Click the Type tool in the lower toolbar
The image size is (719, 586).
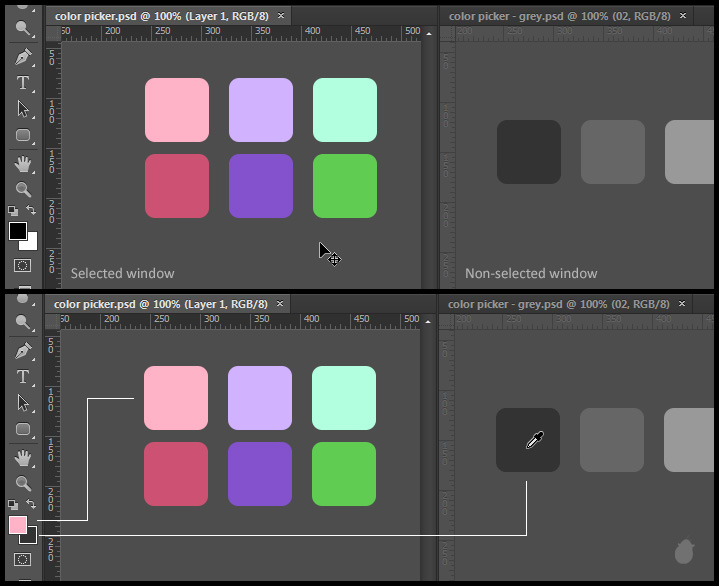point(22,377)
